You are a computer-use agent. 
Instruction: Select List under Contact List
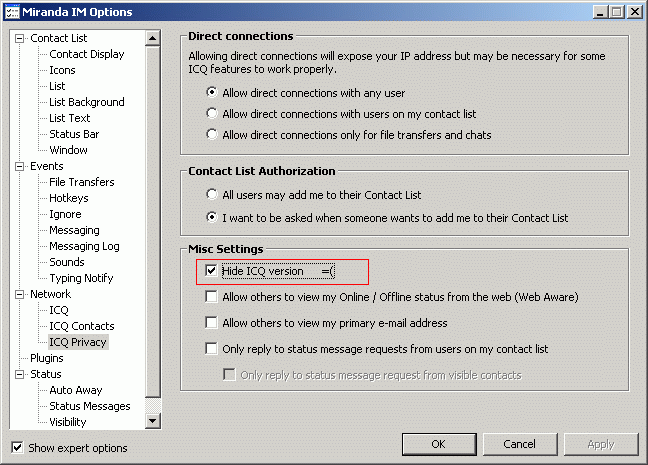(57, 86)
